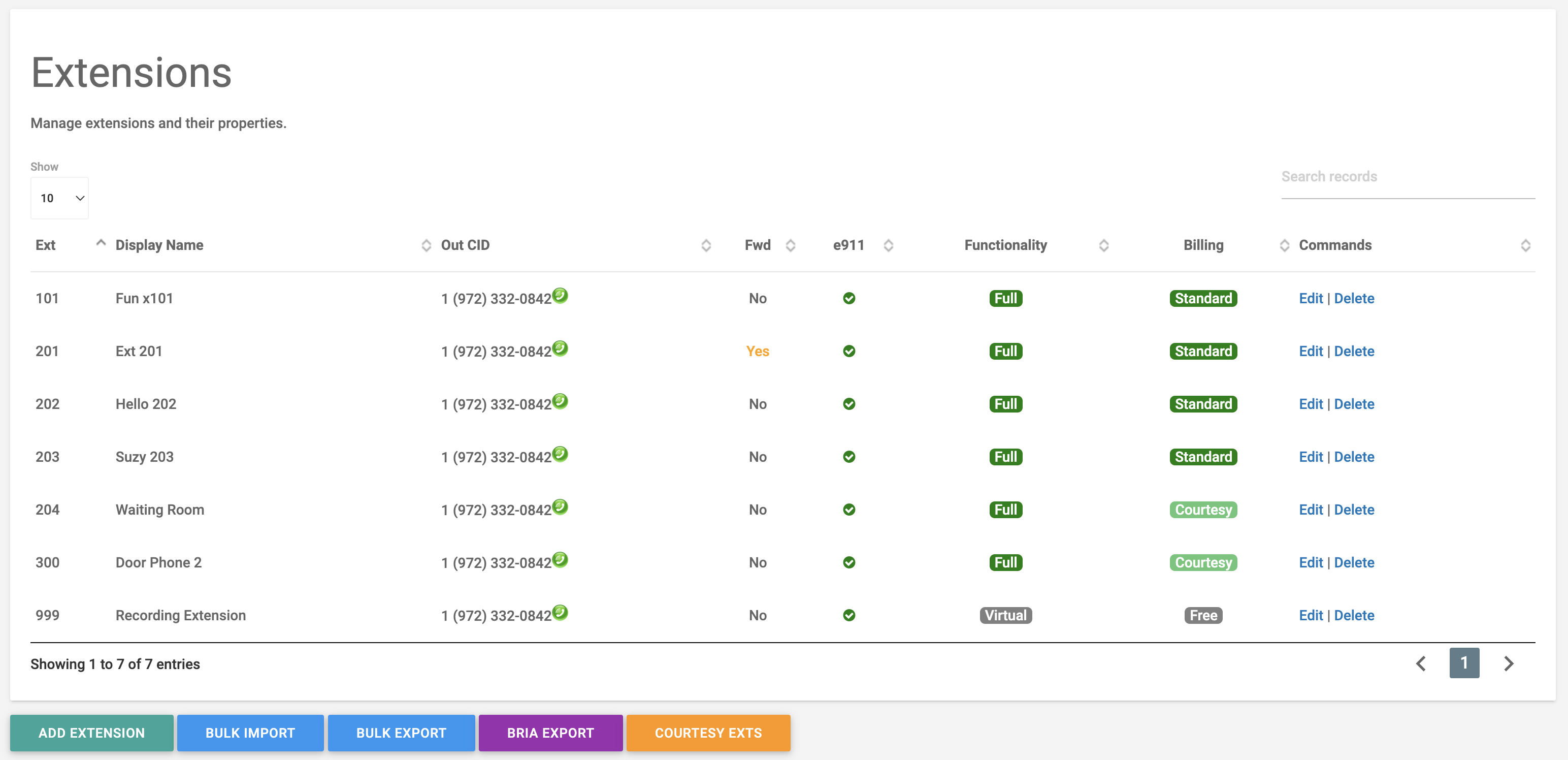Click the Showing 1 to 7 entries text
Screen dimensions: 1568x760
click(x=115, y=664)
